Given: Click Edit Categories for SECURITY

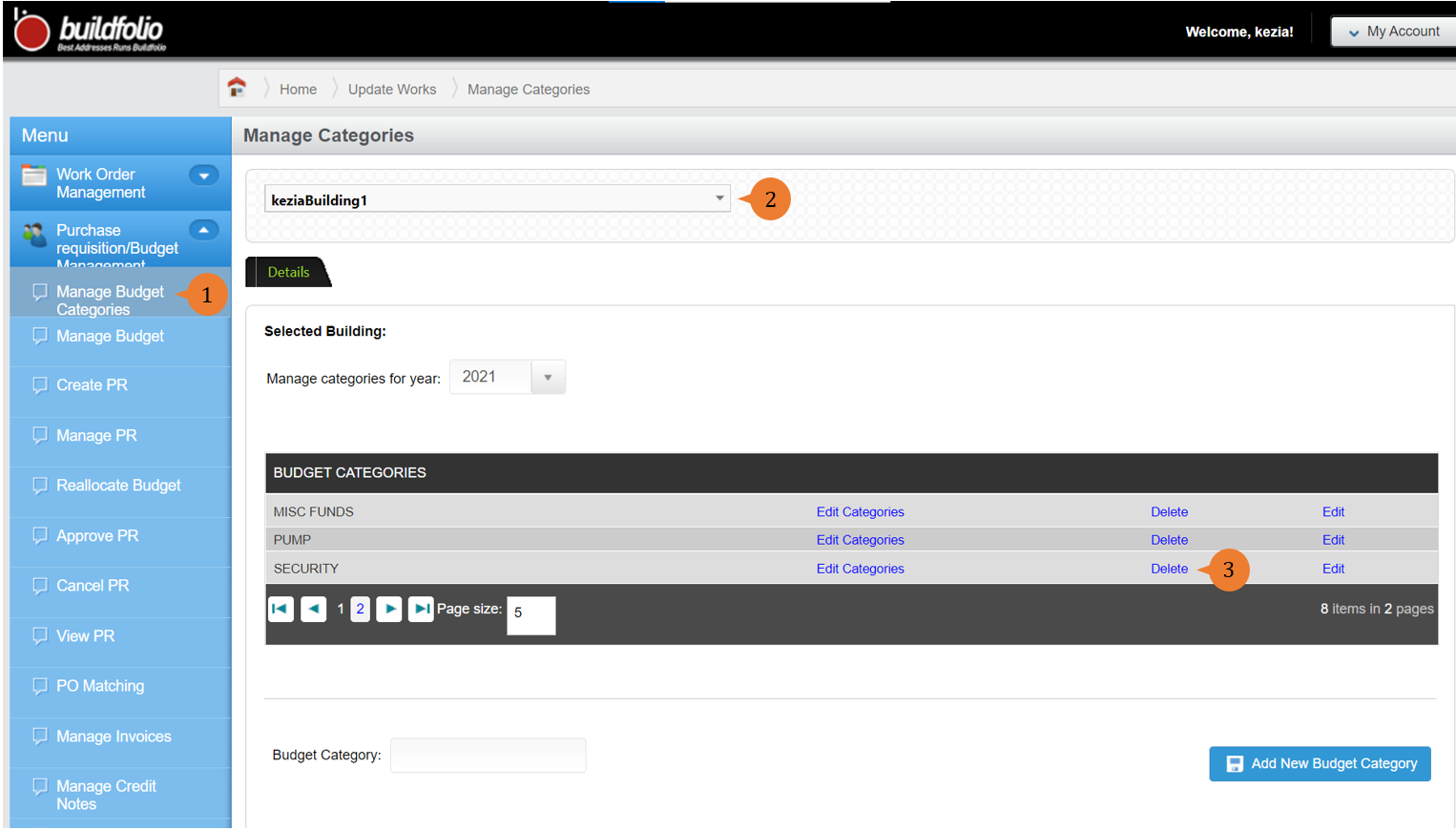Looking at the screenshot, I should pyautogui.click(x=860, y=569).
